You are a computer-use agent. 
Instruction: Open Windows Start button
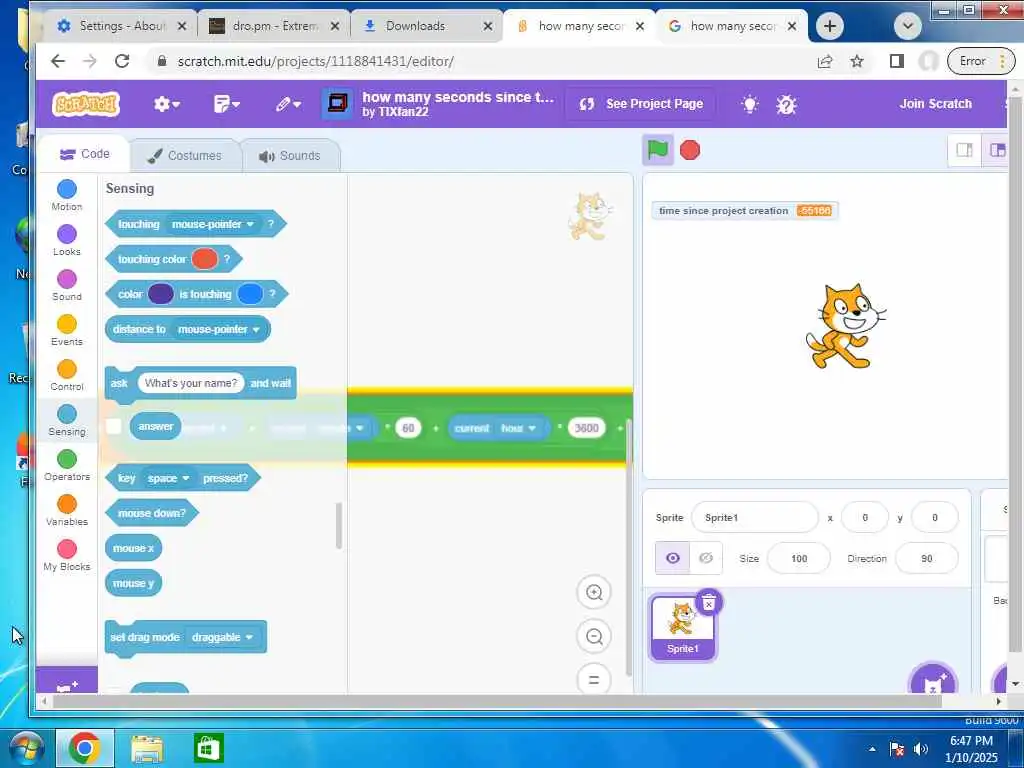click(26, 748)
